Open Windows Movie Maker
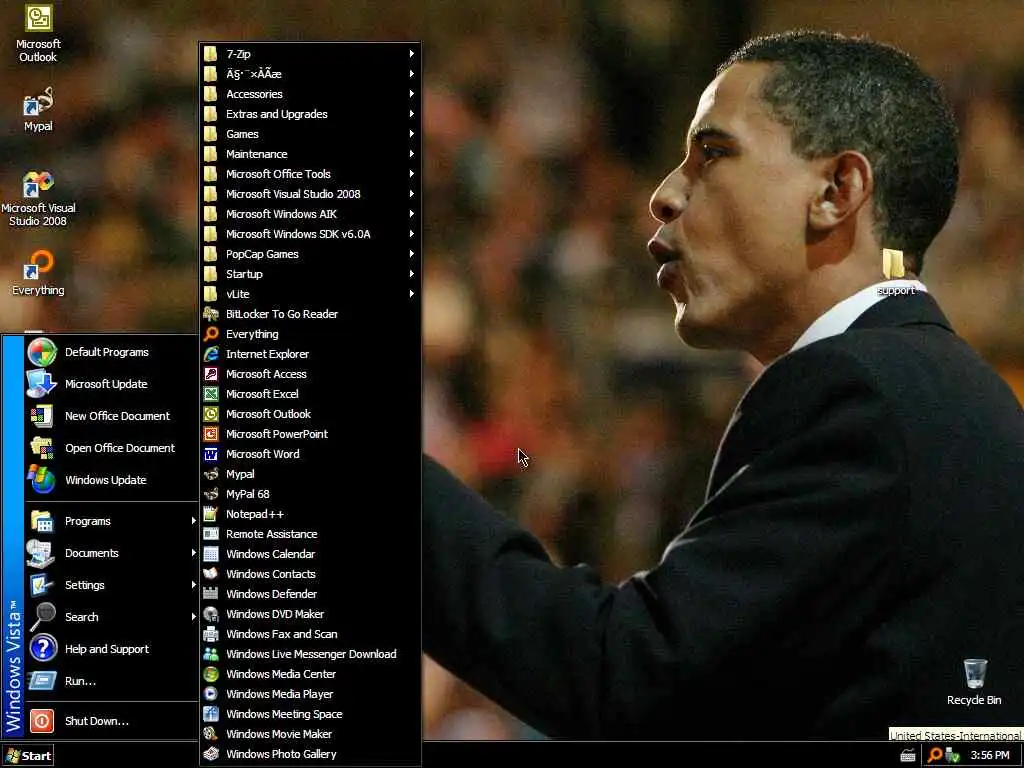1024x768 pixels. click(310, 734)
